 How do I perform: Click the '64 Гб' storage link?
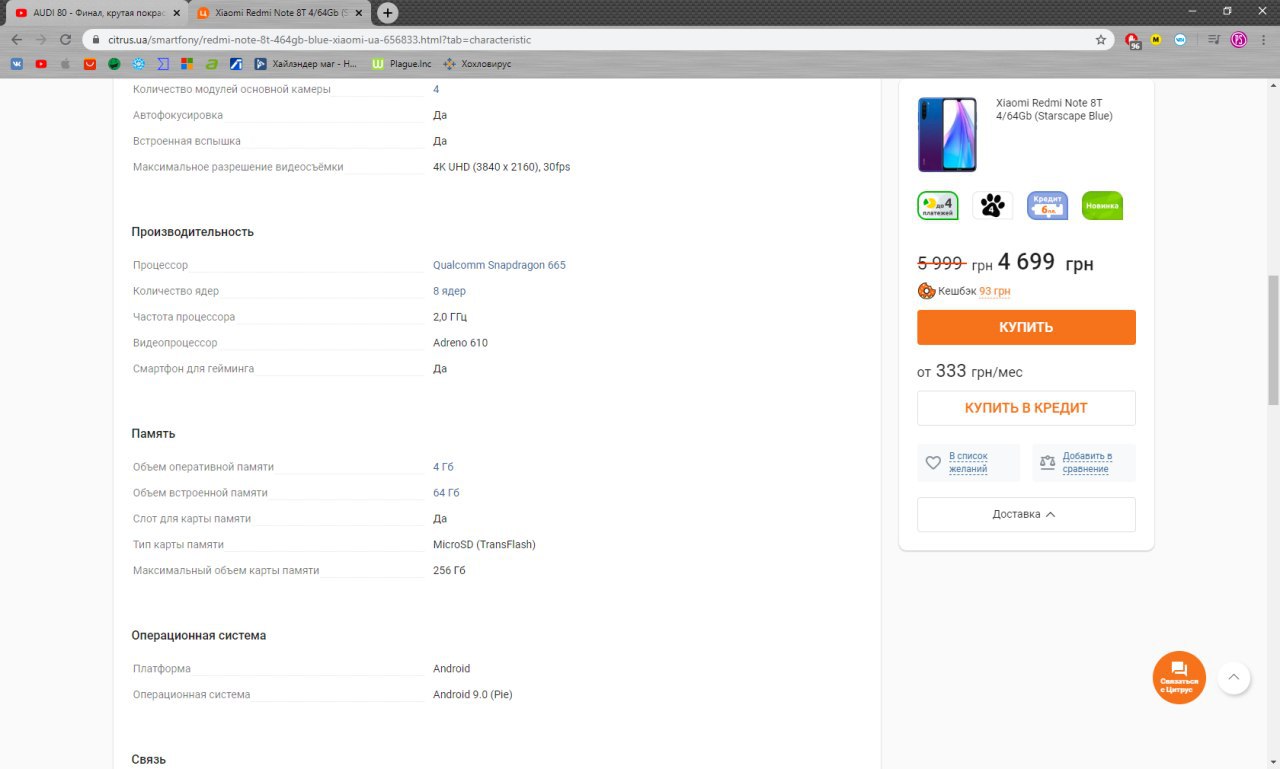pyautogui.click(x=446, y=493)
